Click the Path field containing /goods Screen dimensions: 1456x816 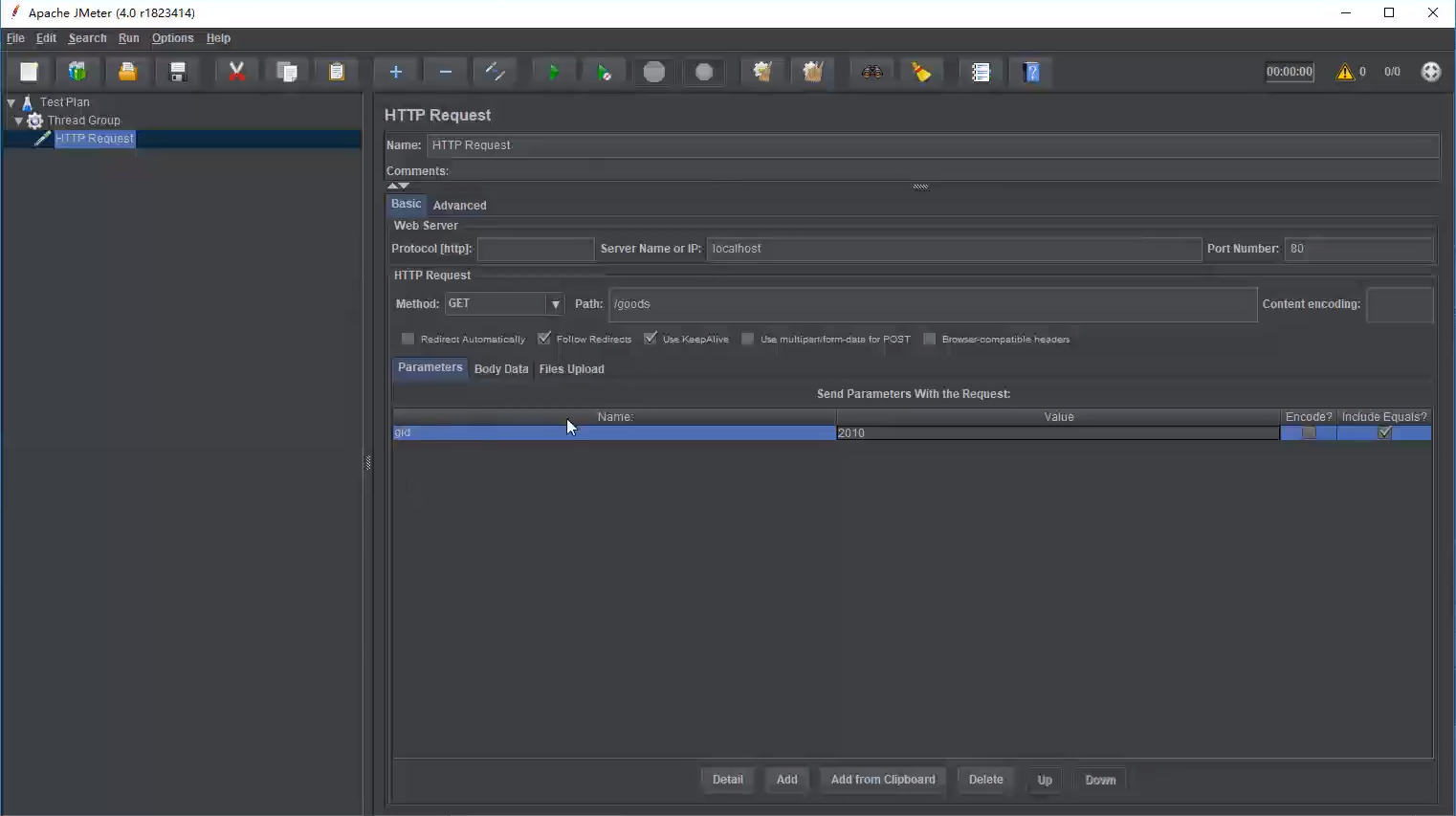pos(933,304)
